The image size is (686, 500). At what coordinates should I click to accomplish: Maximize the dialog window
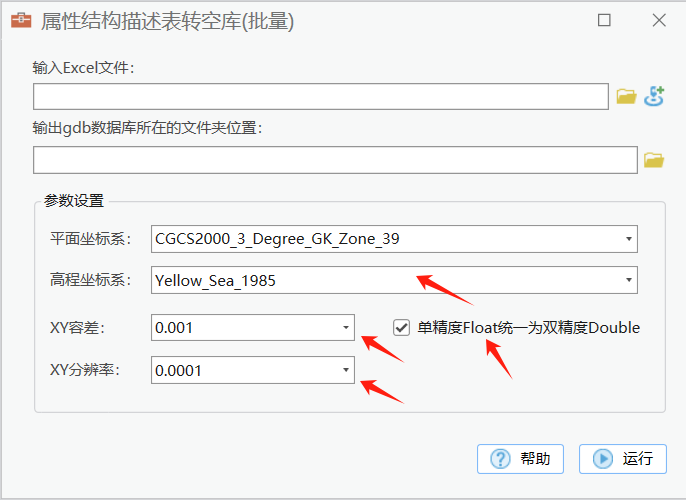[x=604, y=20]
